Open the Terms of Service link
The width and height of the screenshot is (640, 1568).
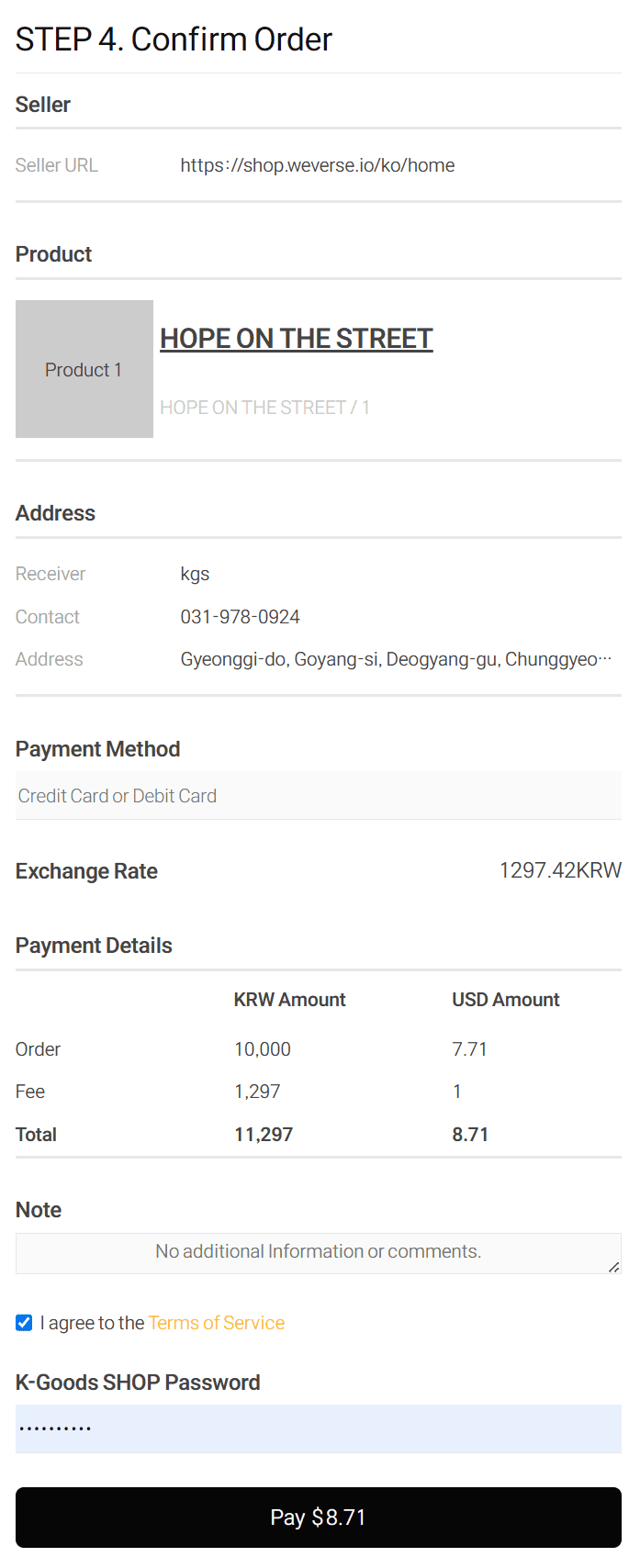click(216, 1322)
